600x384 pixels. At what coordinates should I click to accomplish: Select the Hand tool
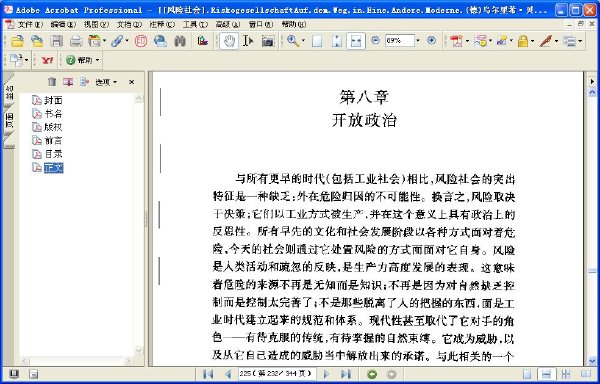point(229,41)
